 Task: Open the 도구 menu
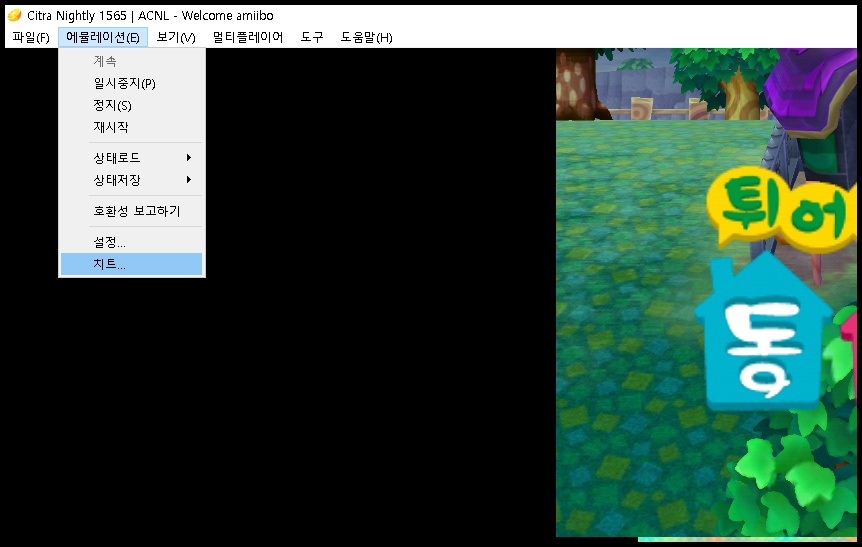[312, 37]
